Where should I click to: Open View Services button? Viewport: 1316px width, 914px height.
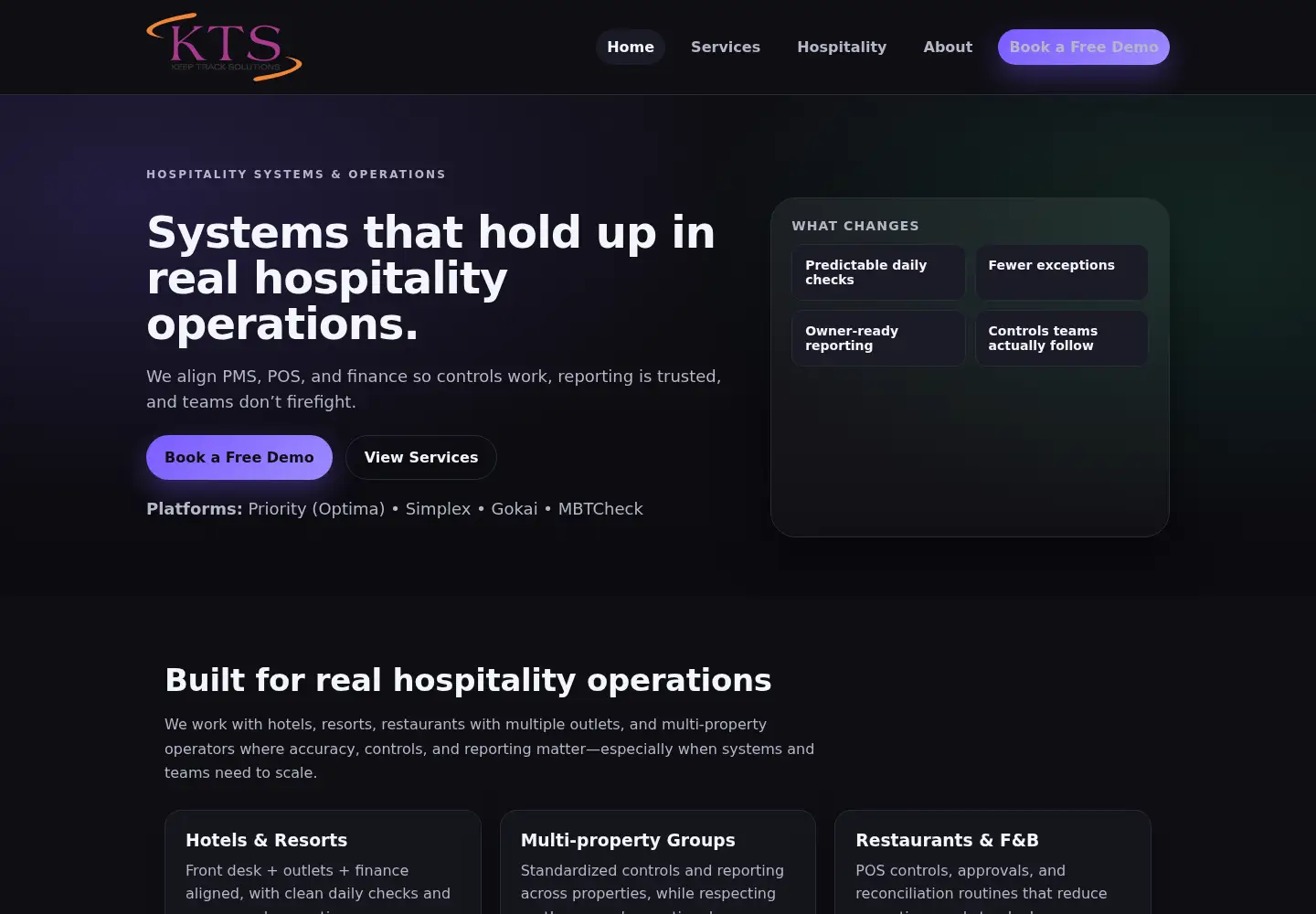point(421,457)
